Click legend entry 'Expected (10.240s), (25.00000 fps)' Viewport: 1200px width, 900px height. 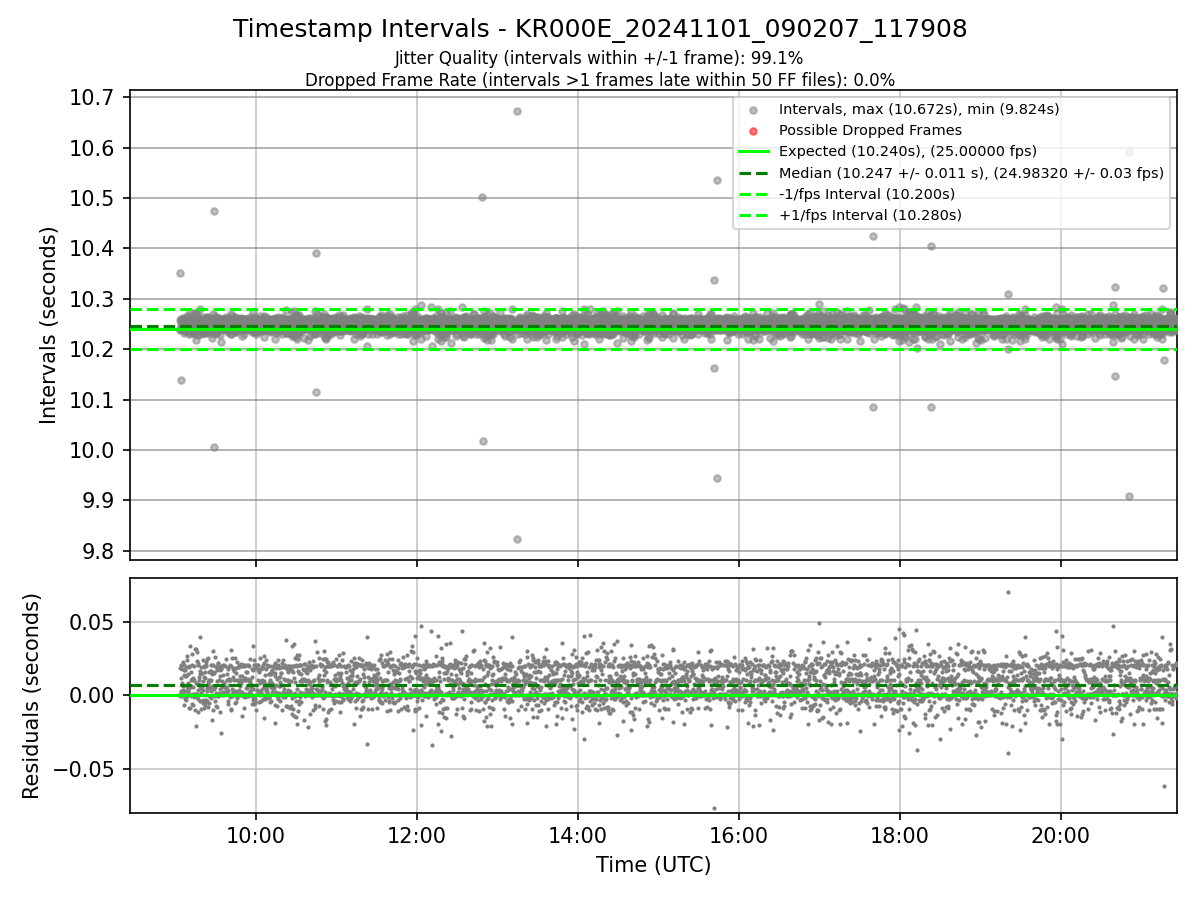pos(908,151)
